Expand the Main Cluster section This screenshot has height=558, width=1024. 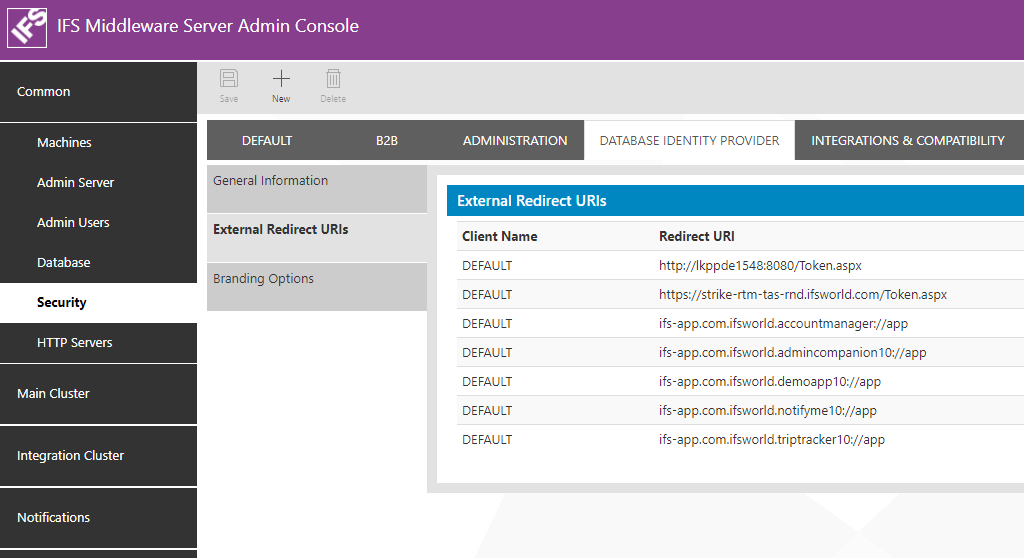tap(98, 394)
